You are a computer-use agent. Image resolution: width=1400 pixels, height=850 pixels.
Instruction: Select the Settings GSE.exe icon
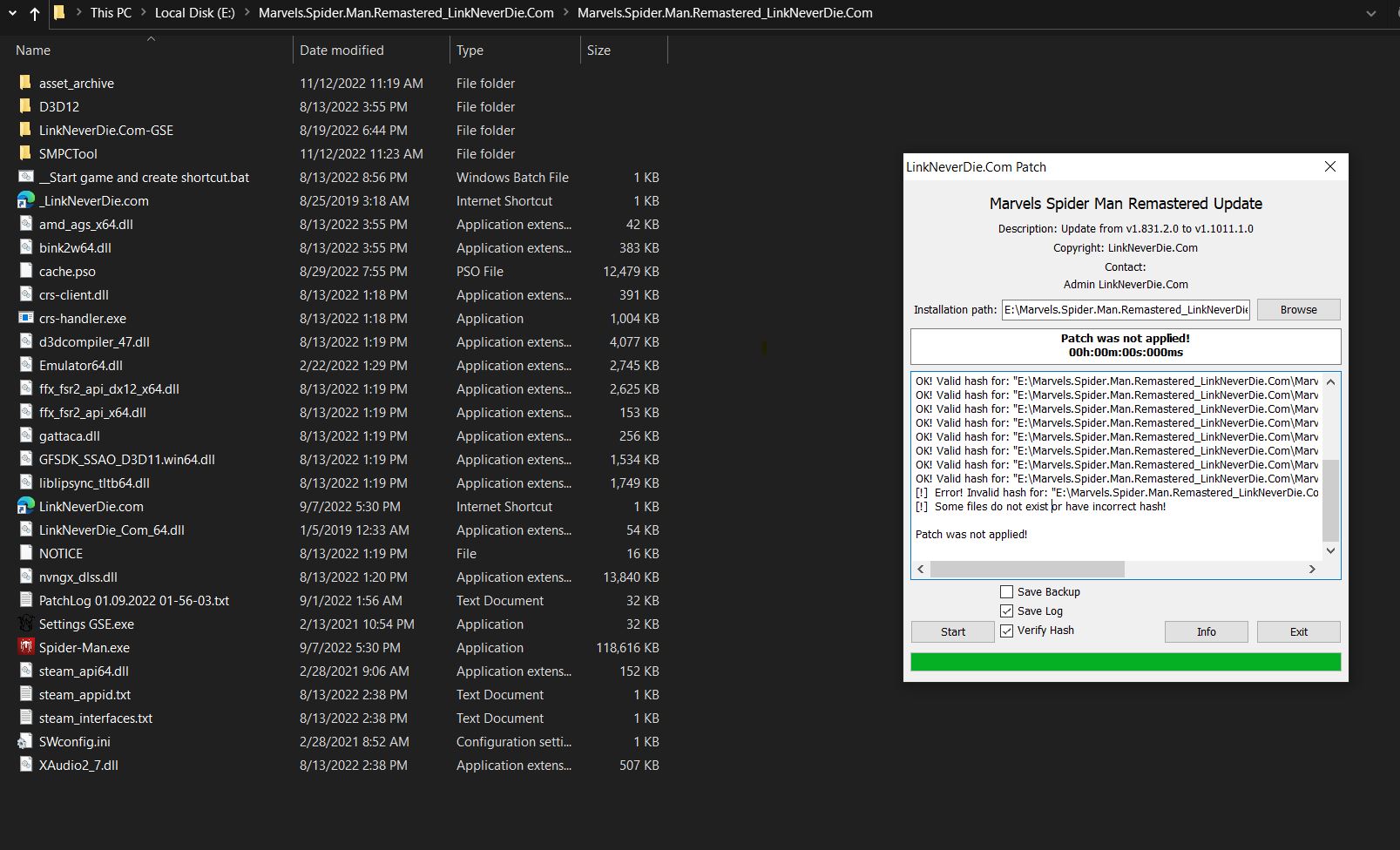(x=25, y=624)
